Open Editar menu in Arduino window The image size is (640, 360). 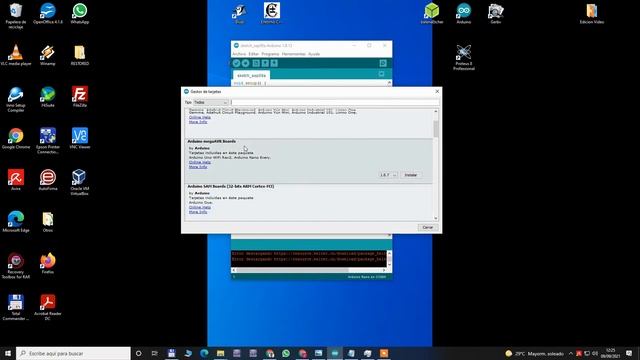[x=254, y=54]
